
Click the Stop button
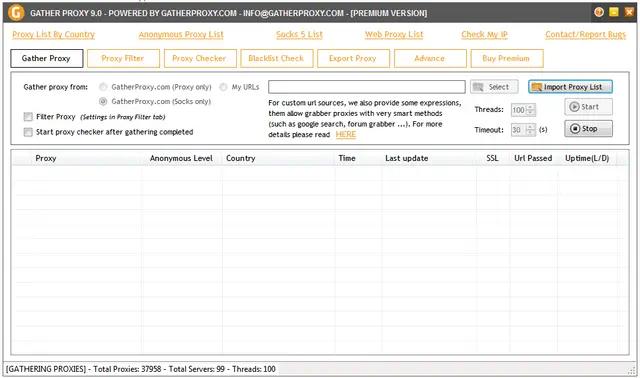point(588,129)
